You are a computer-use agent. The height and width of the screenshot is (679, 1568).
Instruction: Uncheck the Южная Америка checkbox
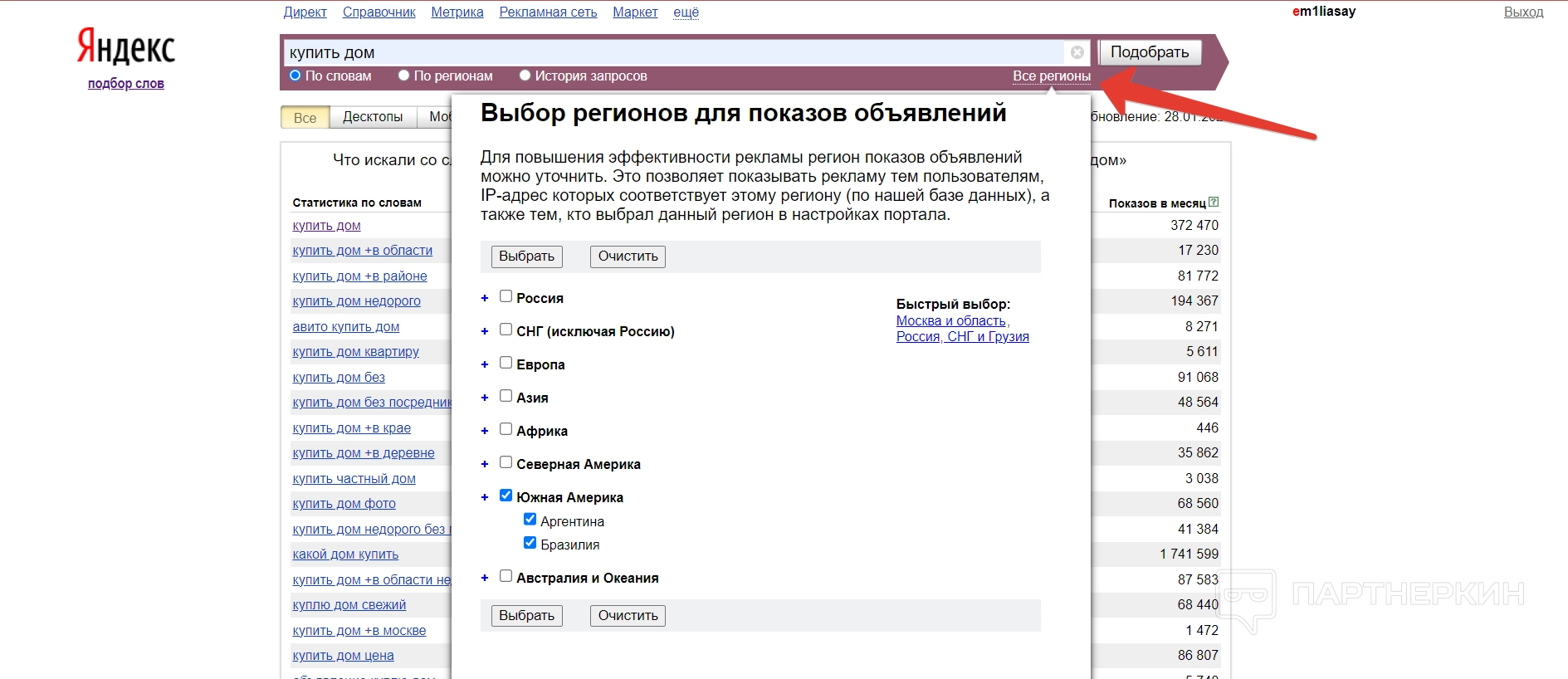point(506,496)
